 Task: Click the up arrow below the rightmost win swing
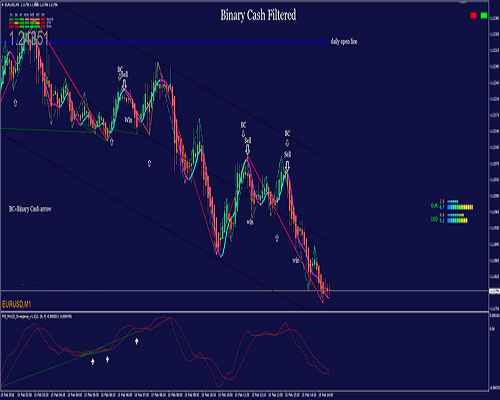coord(277,238)
